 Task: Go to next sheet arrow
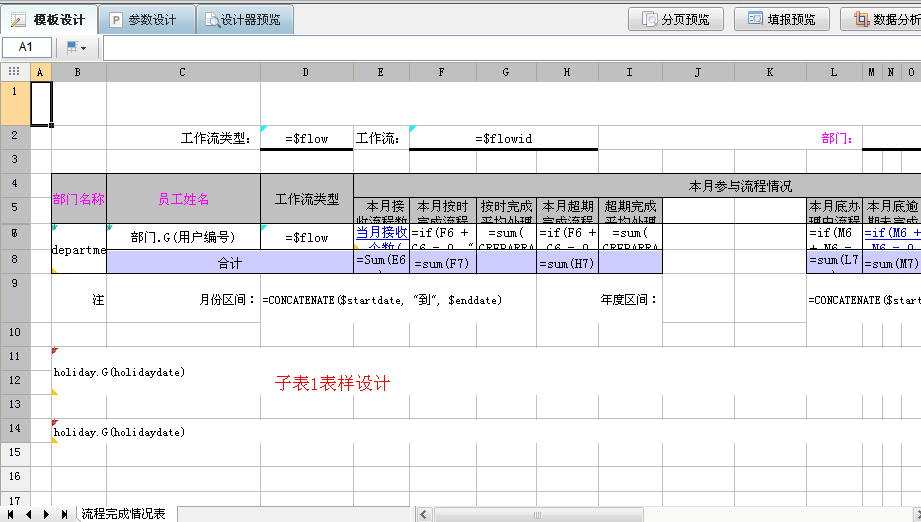point(46,514)
